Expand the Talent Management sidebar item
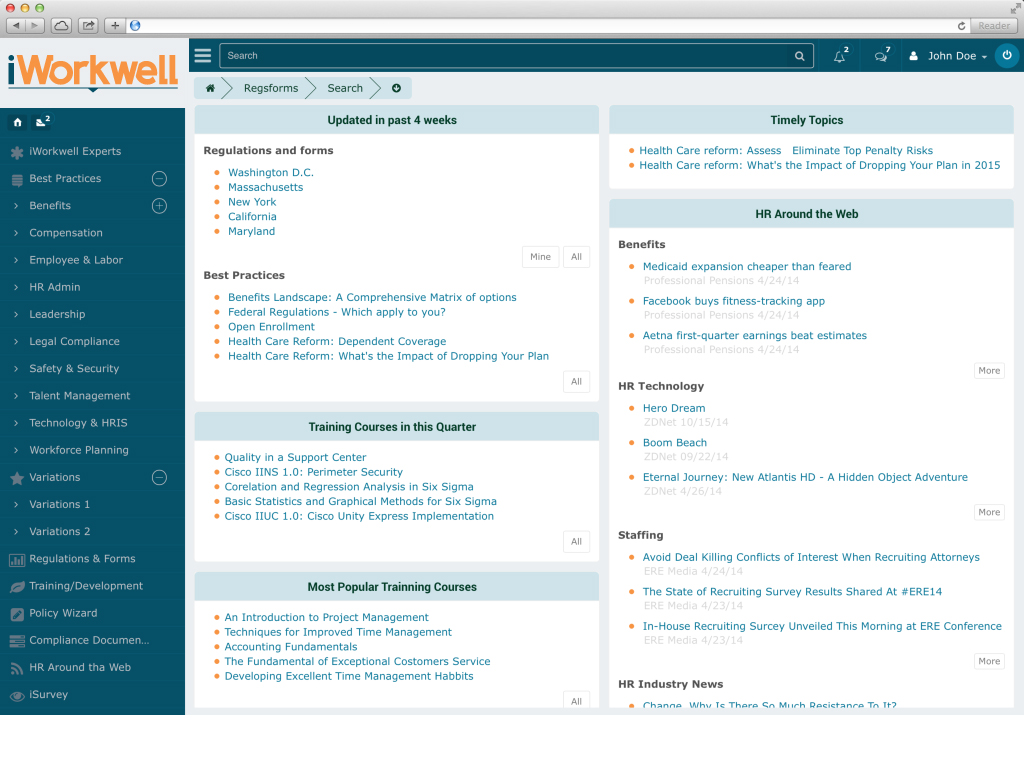This screenshot has width=1024, height=768. pyautogui.click(x=79, y=396)
